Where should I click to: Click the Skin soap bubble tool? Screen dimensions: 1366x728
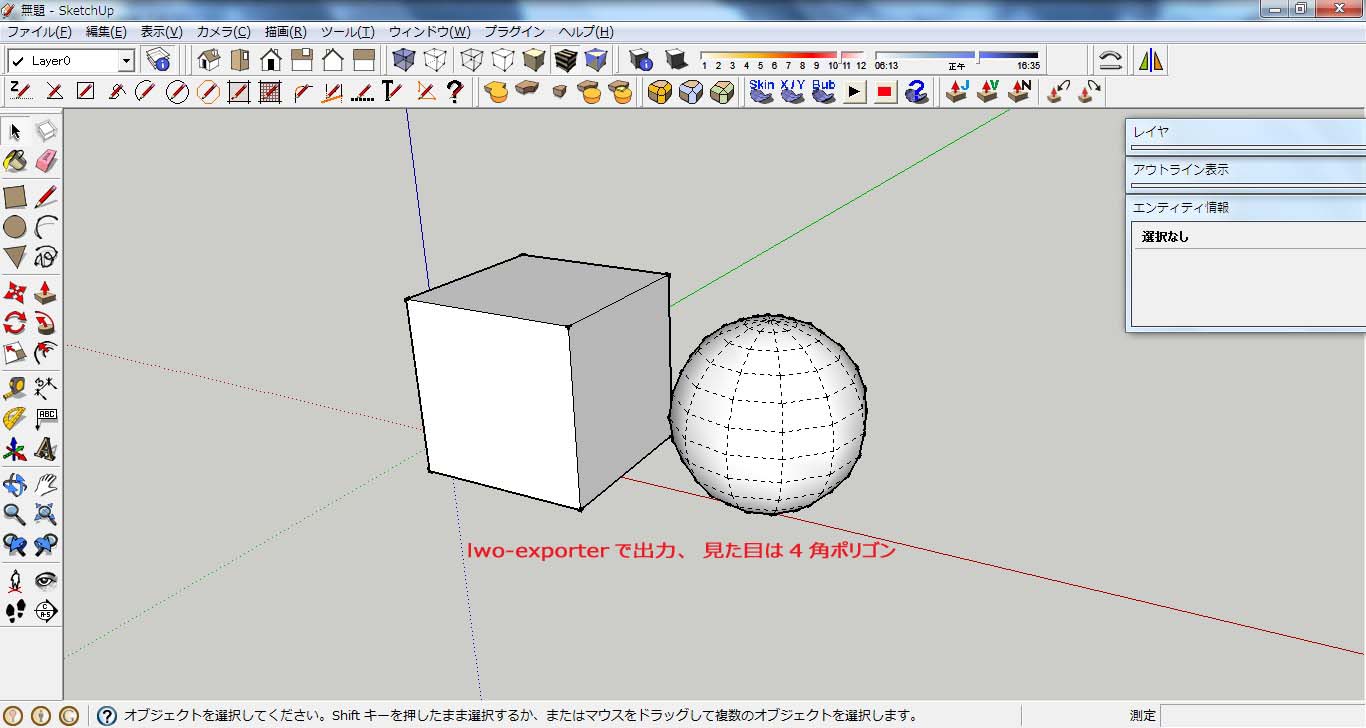762,92
